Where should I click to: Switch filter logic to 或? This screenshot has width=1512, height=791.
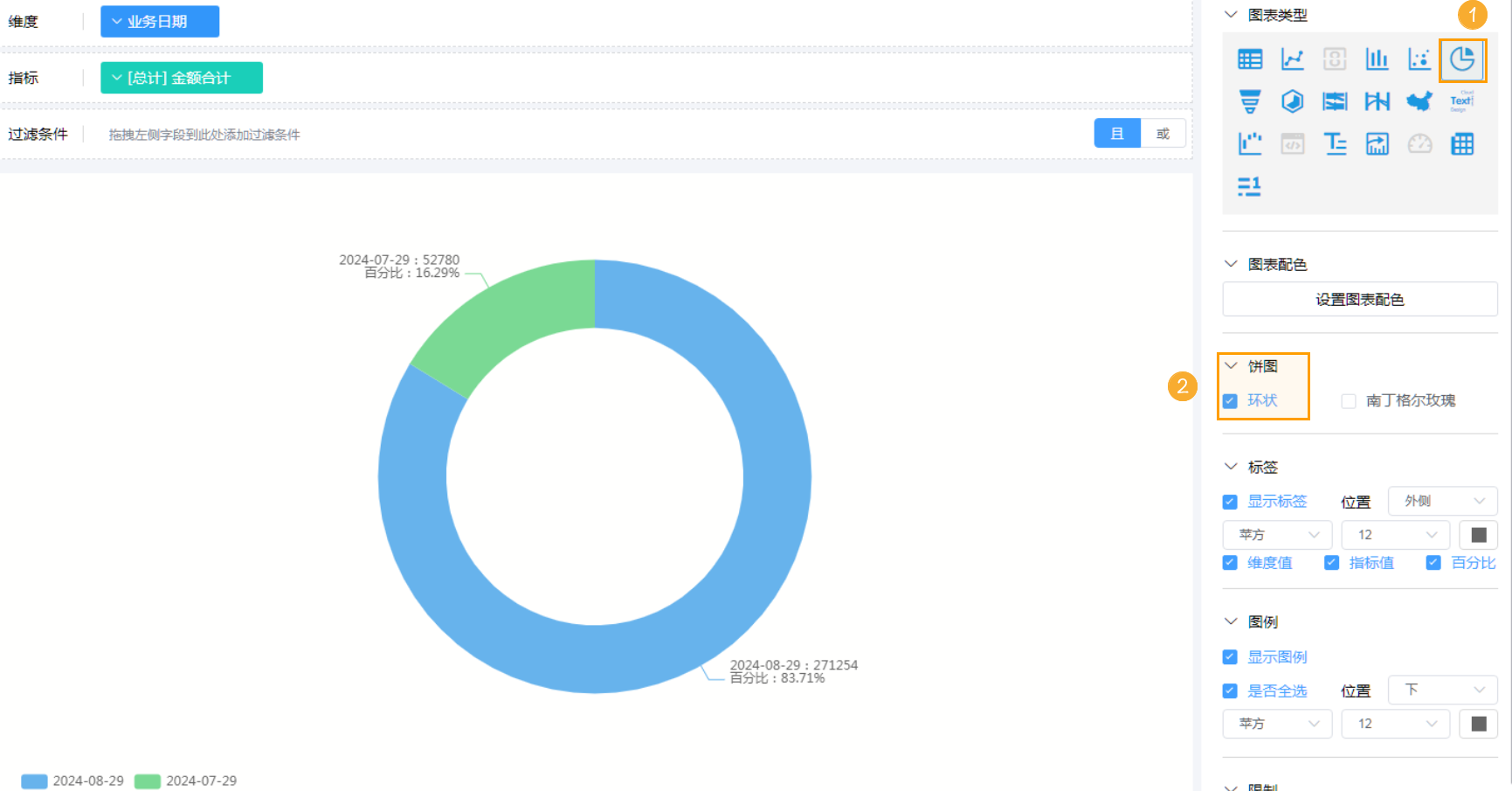point(1163,134)
